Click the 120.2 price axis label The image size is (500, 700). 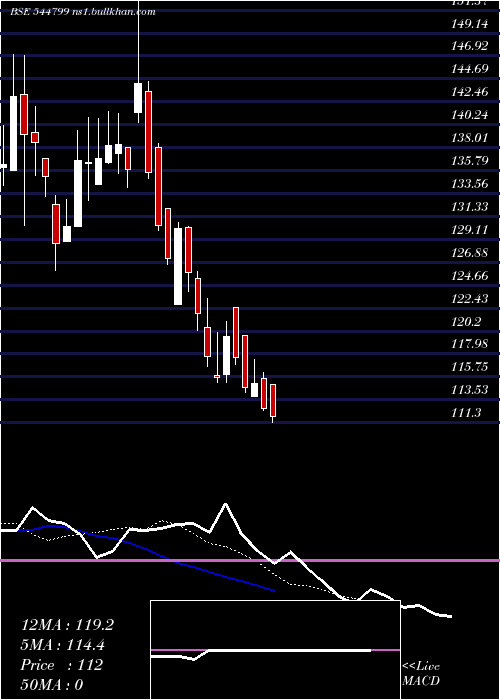(467, 321)
